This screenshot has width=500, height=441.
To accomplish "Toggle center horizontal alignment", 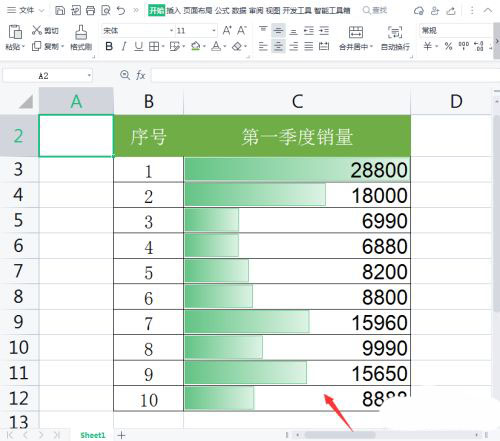I will coord(278,46).
